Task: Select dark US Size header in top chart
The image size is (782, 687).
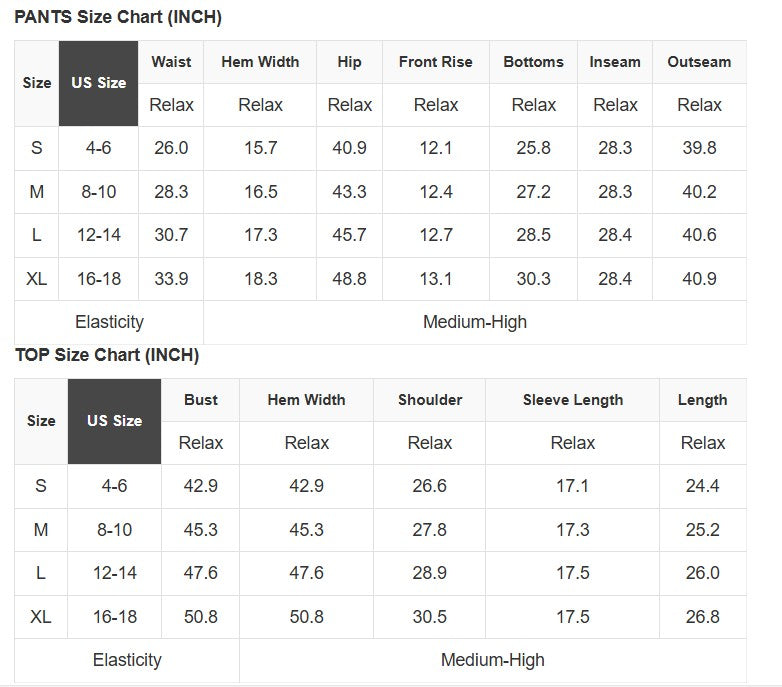Action: [x=114, y=421]
